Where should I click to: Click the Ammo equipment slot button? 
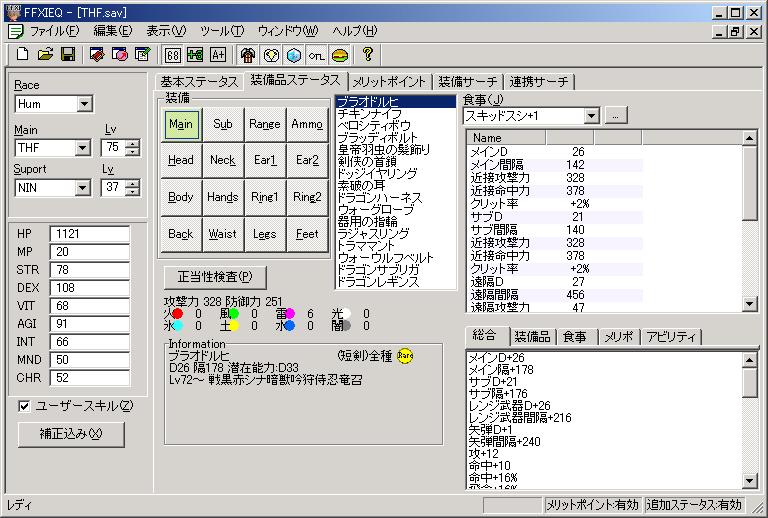307,124
